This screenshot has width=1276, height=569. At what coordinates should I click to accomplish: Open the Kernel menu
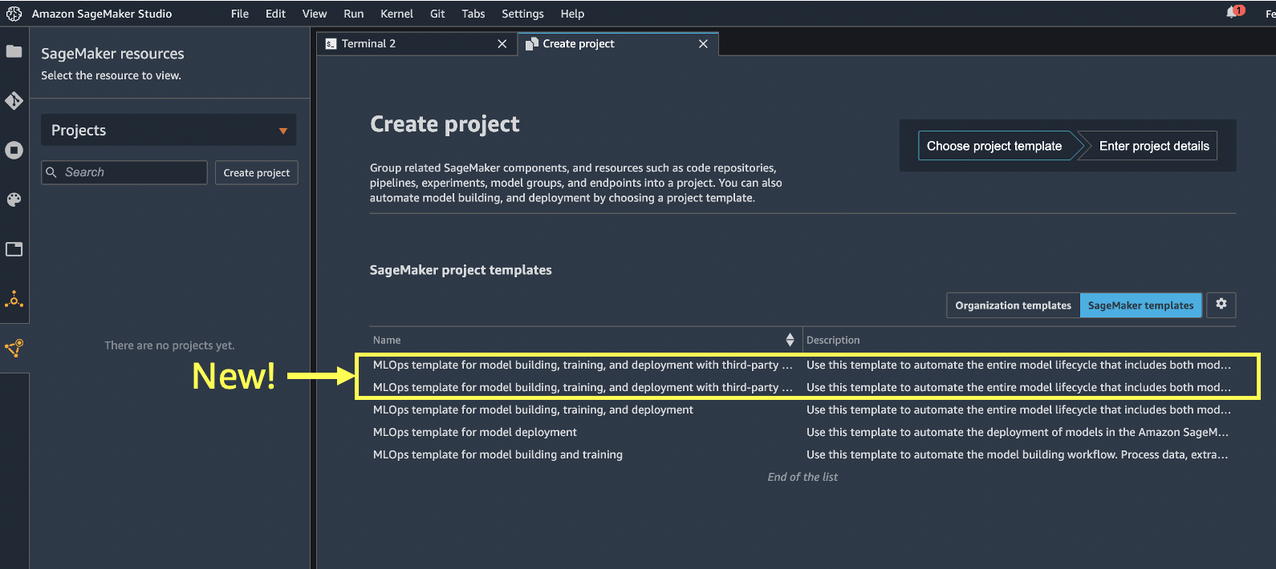[397, 14]
